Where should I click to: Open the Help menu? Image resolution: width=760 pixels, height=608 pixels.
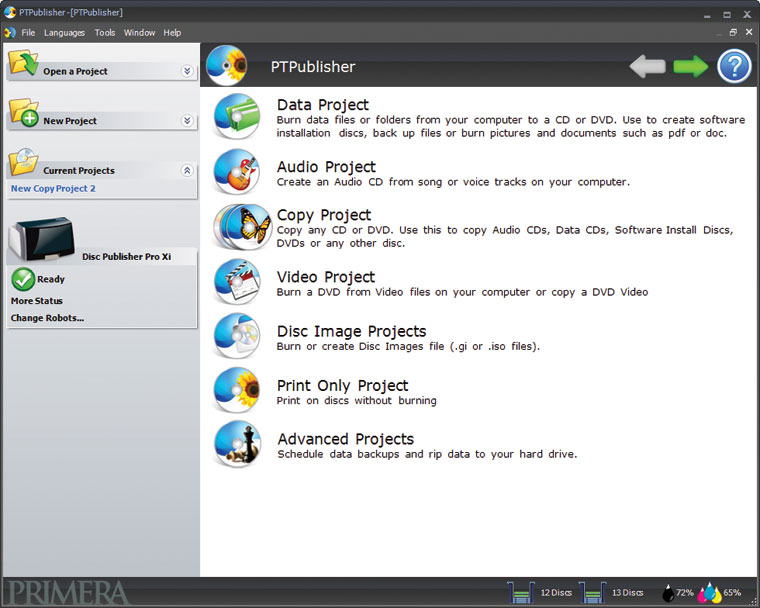(x=172, y=32)
